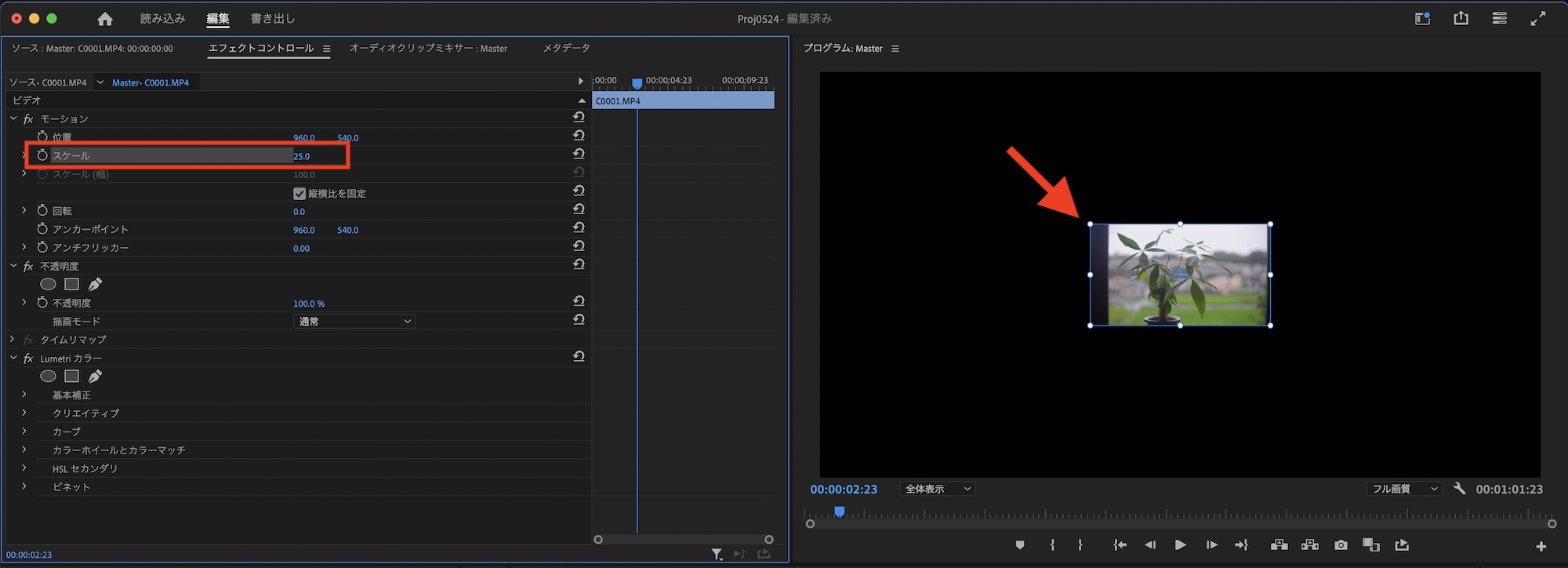Click the Program monitor playhead marker
The width and height of the screenshot is (1568, 568).
[x=840, y=512]
